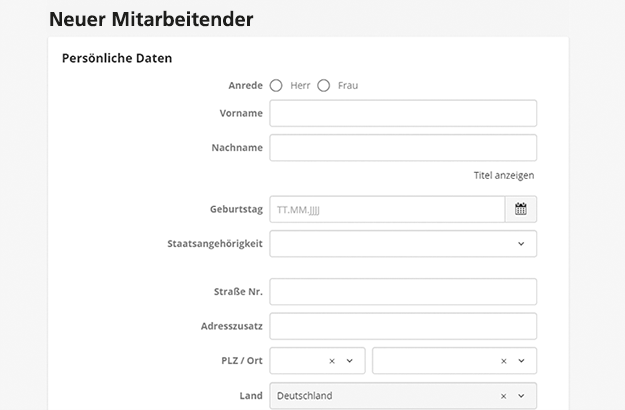Click the empty Staatsangehörigkeit select box

point(390,244)
